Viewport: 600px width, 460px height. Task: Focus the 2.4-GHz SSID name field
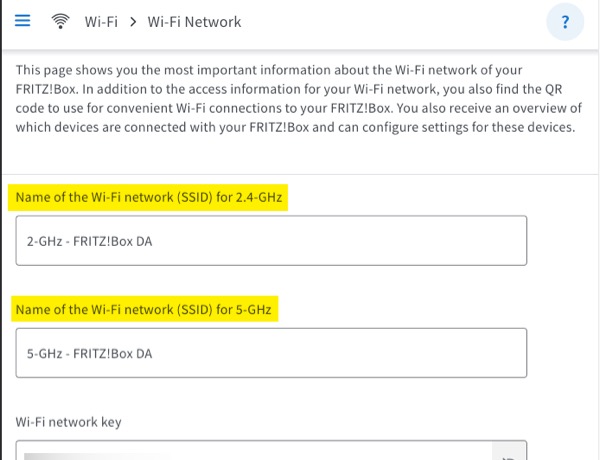271,240
